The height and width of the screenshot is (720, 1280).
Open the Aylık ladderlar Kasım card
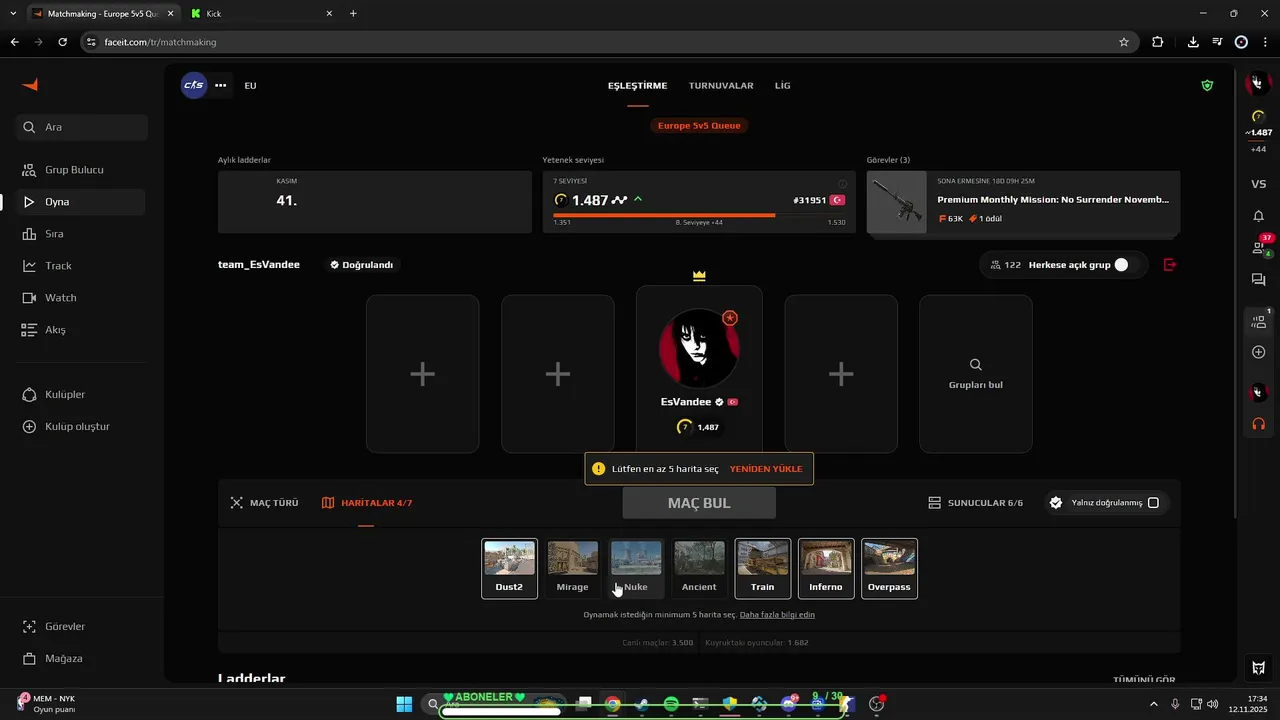click(x=375, y=202)
